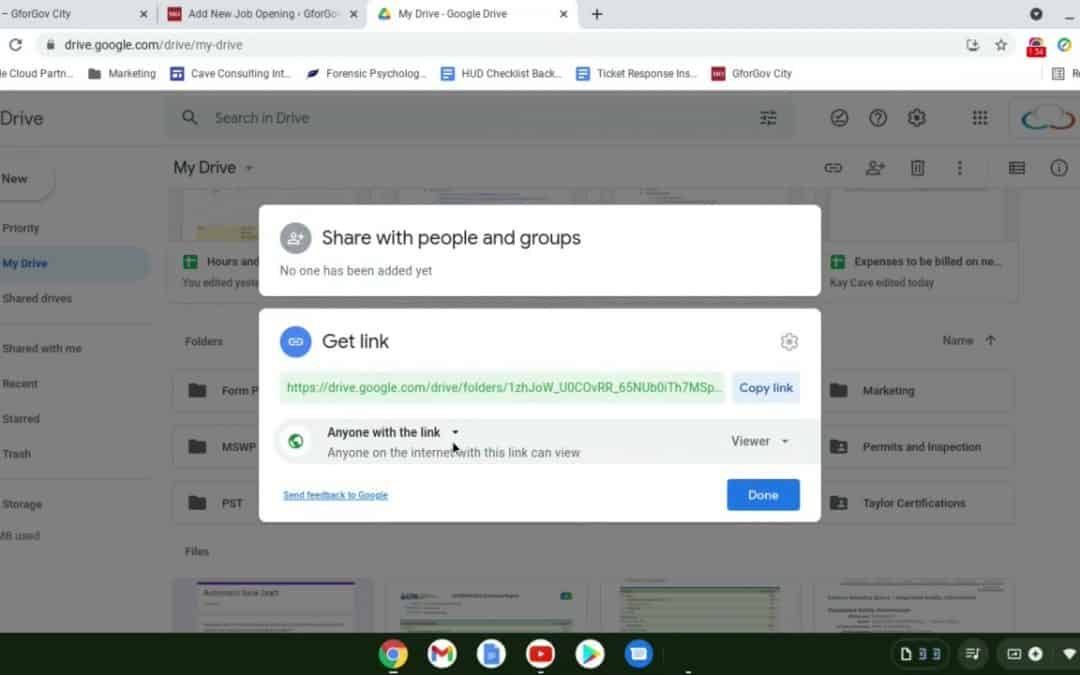
Task: Open Recent in the sidebar
Action: click(20, 384)
